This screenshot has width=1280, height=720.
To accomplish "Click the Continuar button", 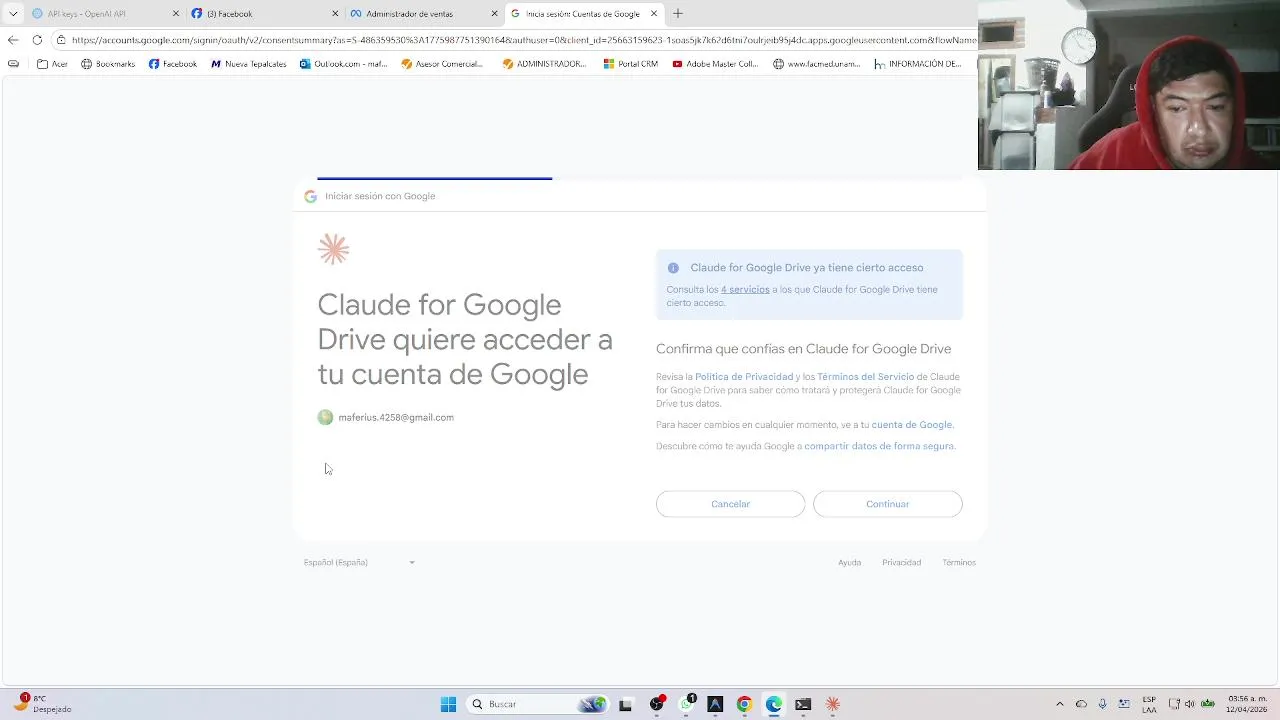I will click(x=887, y=504).
